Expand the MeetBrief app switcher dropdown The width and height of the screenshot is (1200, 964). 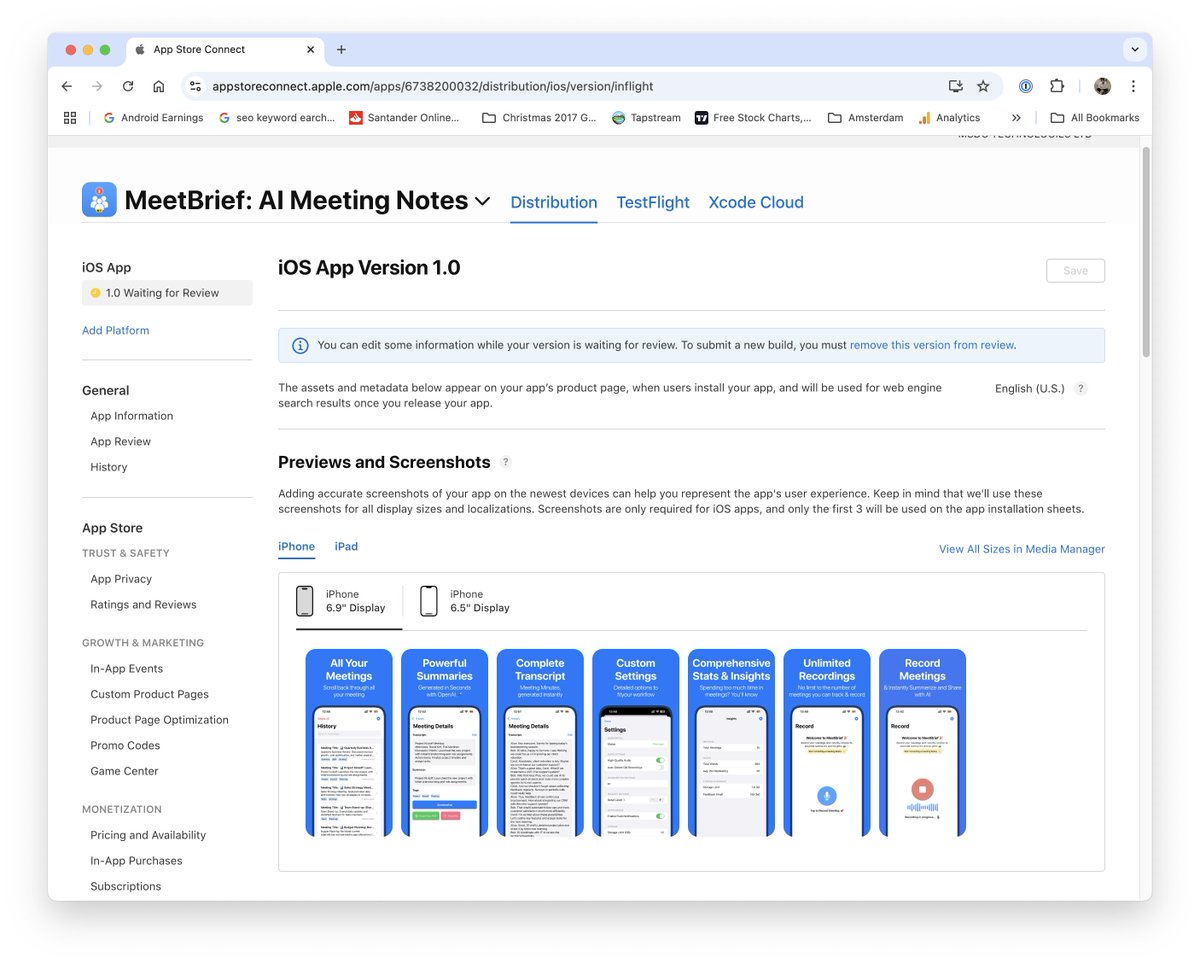482,201
